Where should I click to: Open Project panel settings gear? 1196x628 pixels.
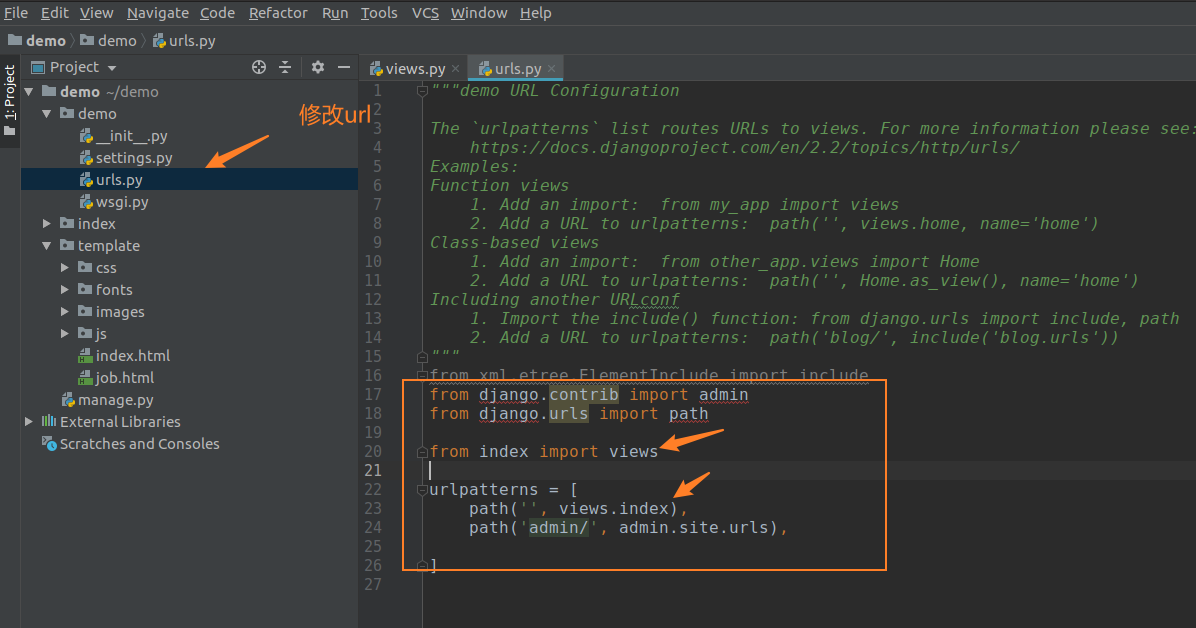point(318,67)
